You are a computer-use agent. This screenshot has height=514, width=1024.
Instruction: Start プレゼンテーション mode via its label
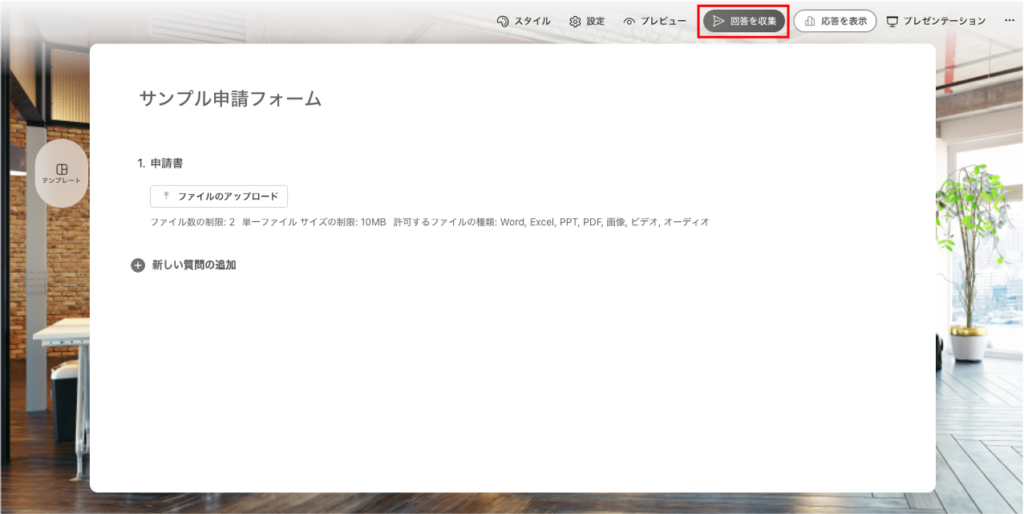point(944,21)
